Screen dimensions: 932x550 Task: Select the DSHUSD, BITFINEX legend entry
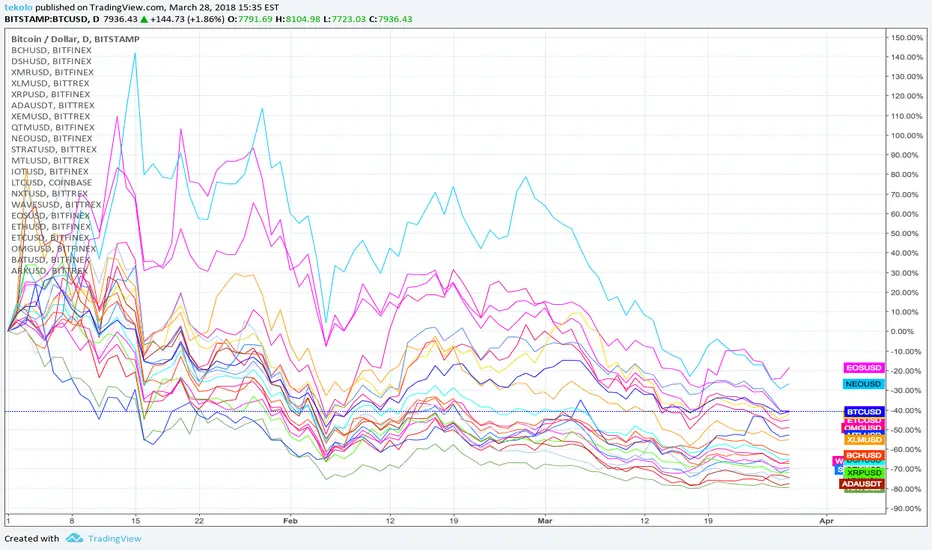[52, 61]
